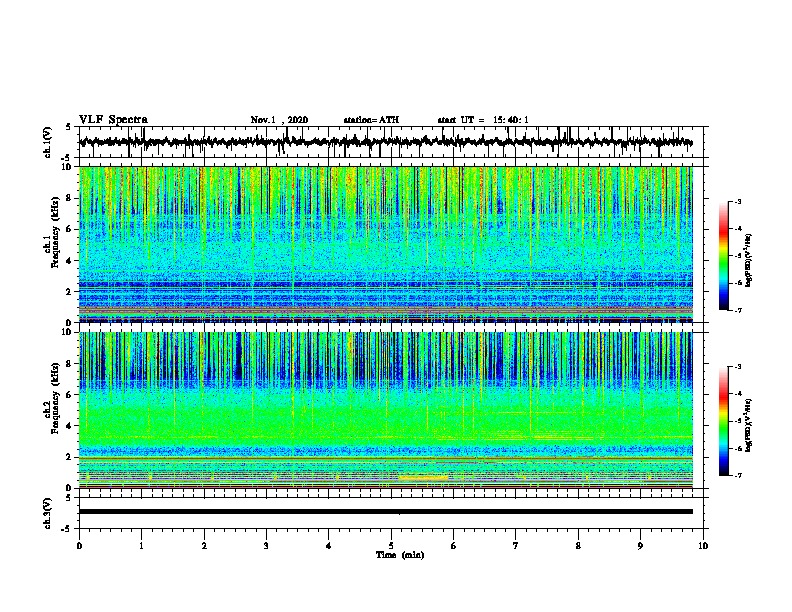The image size is (792, 612).
Task: Click the "4" kHz tick of ch.1 spectrogram
Action: tap(70, 261)
